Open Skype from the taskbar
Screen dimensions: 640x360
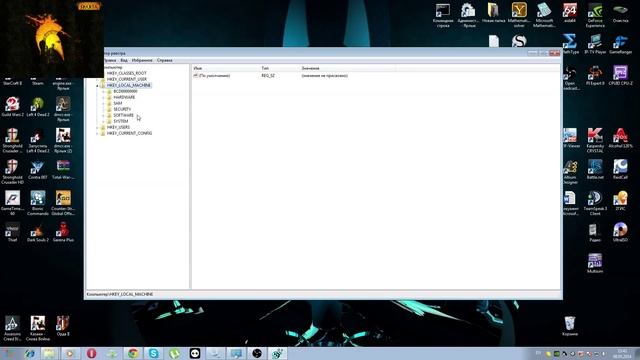click(x=153, y=353)
